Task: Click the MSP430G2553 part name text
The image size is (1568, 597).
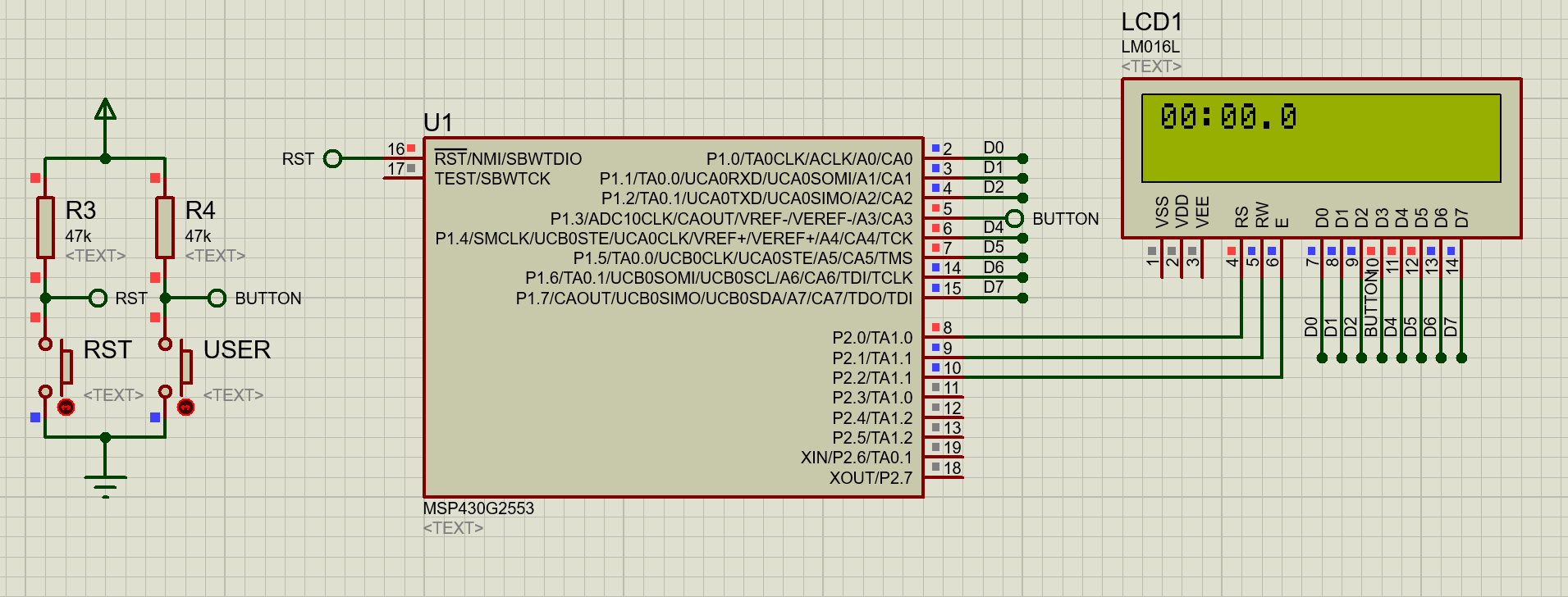Action: pos(478,508)
